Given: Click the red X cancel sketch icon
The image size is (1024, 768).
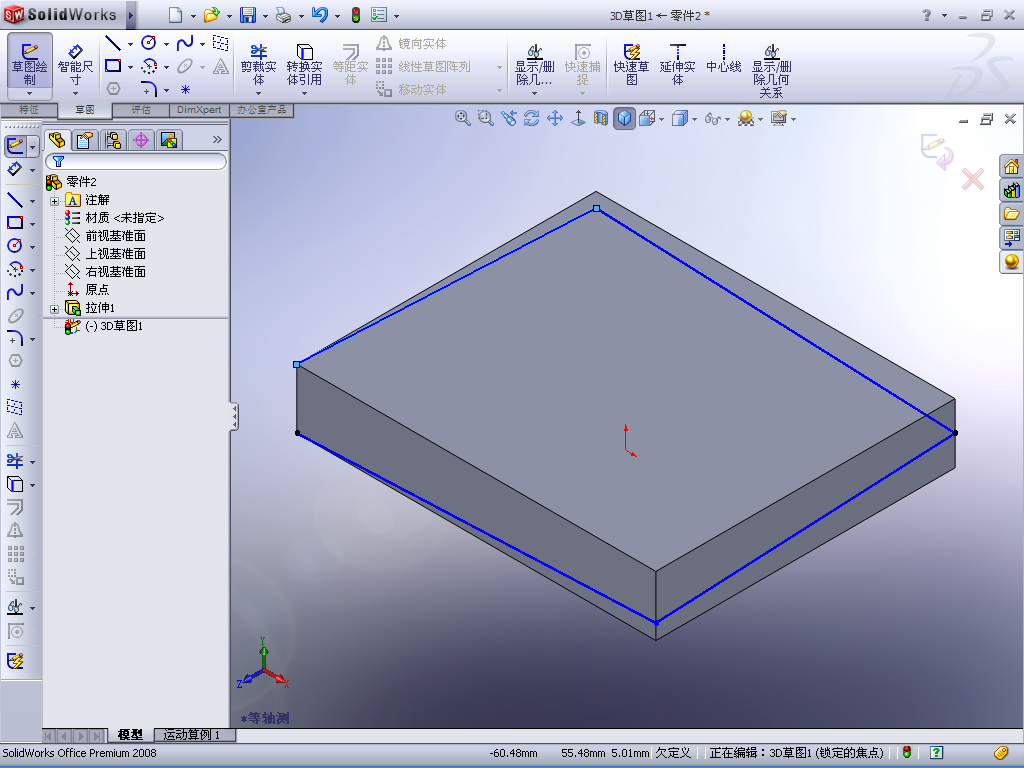Looking at the screenshot, I should (x=973, y=179).
